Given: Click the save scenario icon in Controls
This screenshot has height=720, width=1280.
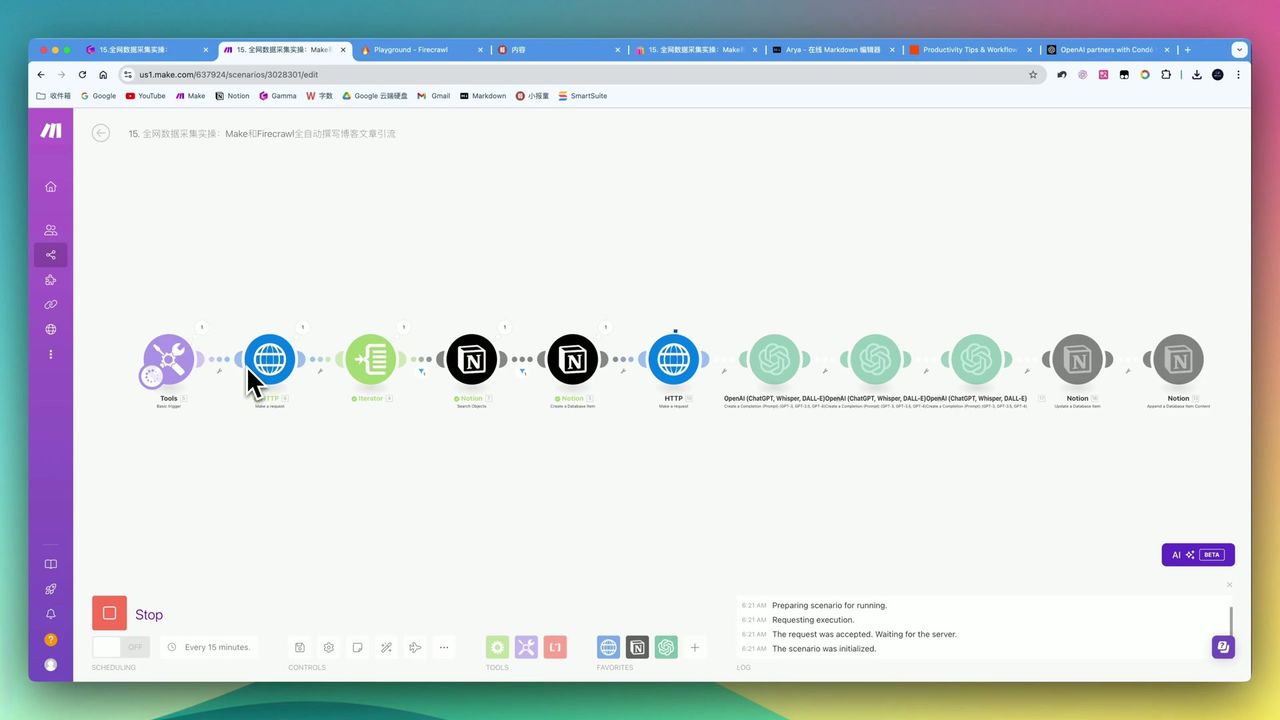Looking at the screenshot, I should click(x=300, y=647).
